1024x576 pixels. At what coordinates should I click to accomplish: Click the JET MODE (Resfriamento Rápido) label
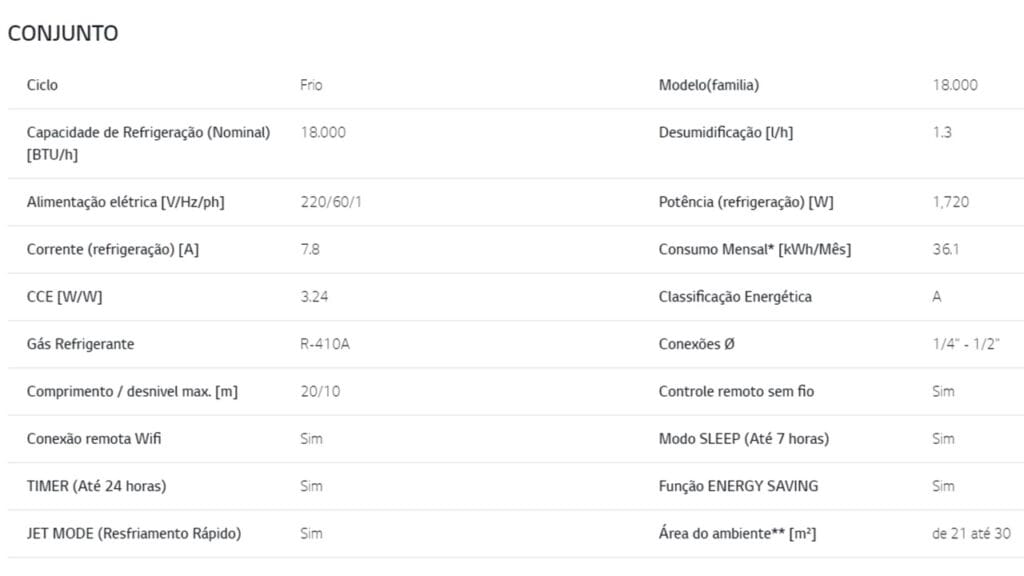[x=134, y=533]
